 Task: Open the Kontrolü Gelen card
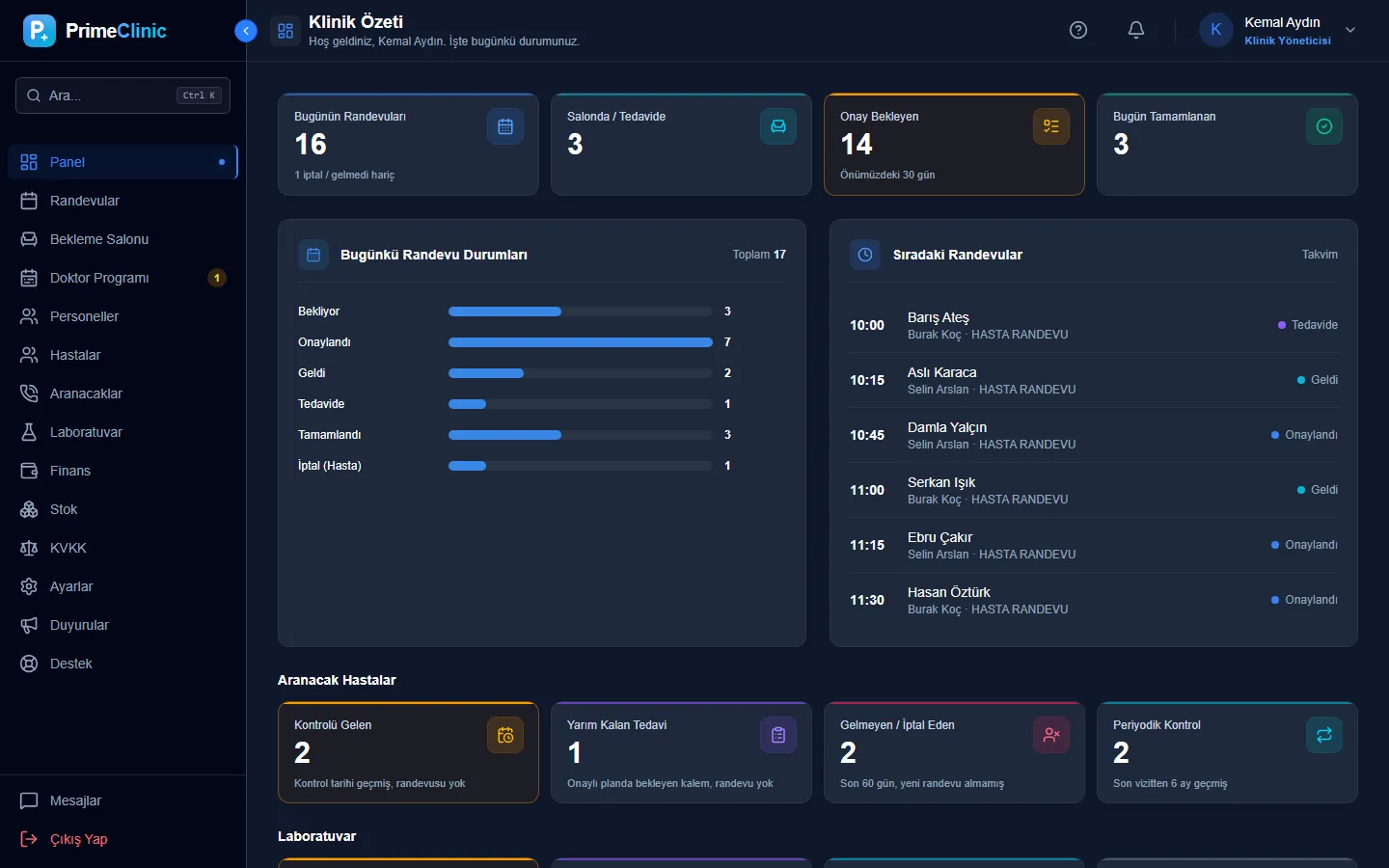[x=408, y=752]
